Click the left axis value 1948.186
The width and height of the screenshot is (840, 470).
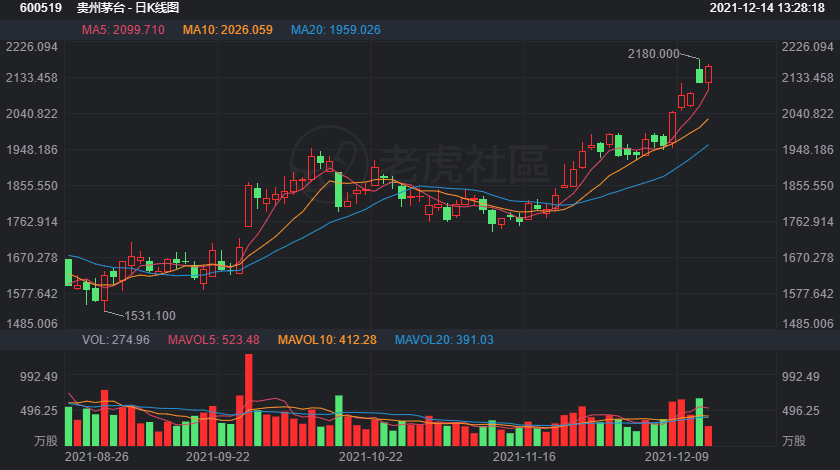click(x=32, y=150)
